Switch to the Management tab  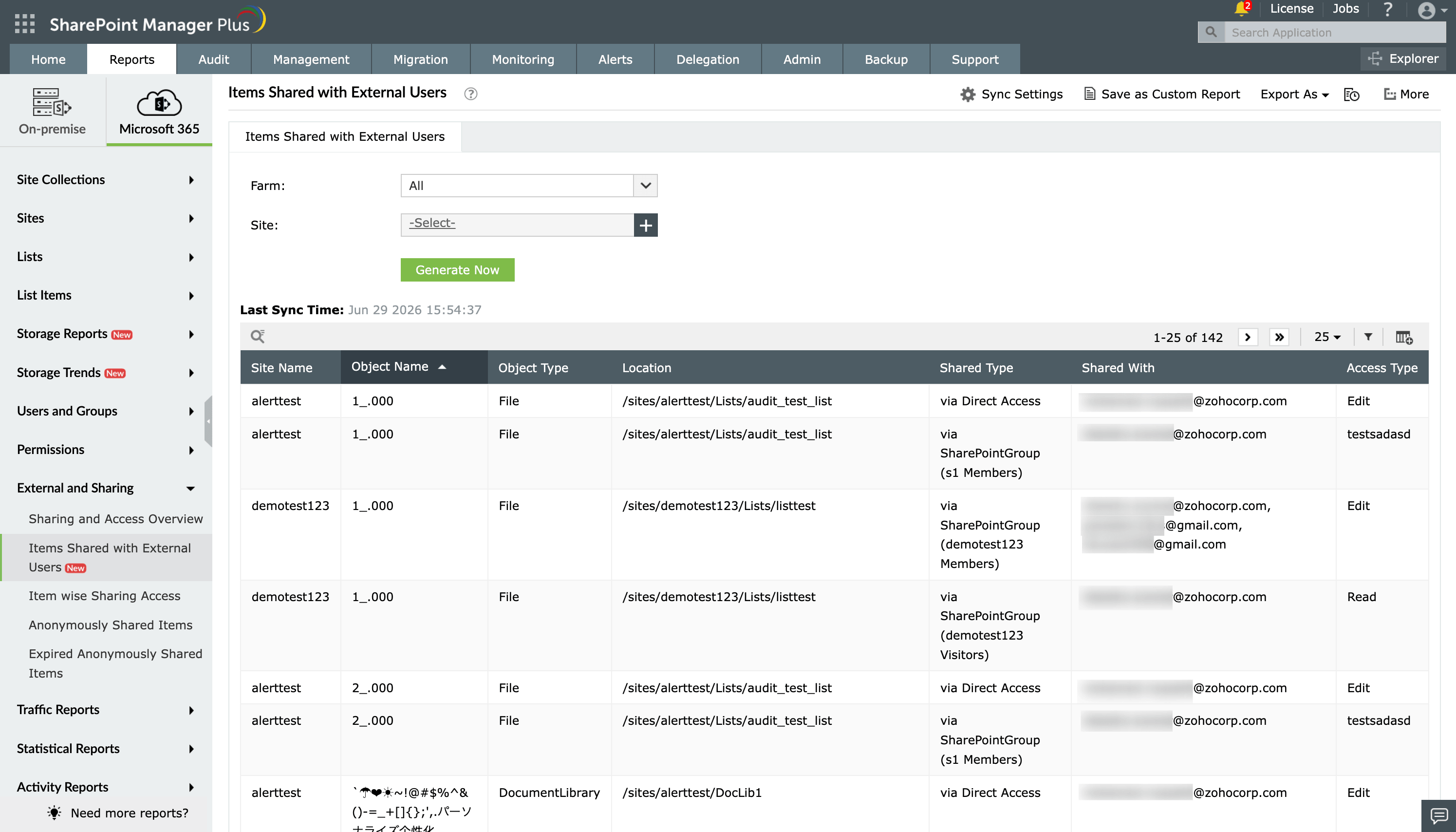tap(311, 59)
